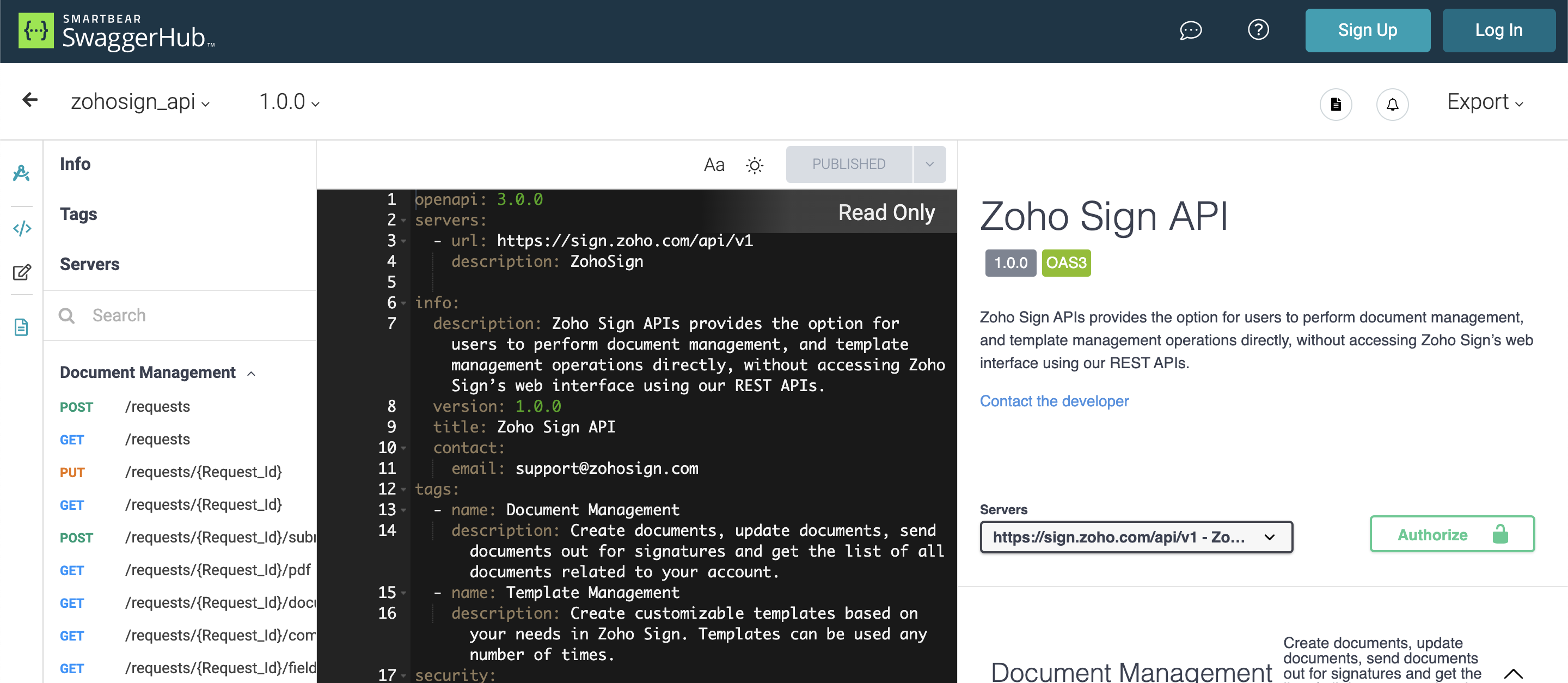This screenshot has height=683, width=1568.
Task: Open the Export dropdown menu
Action: 1485,102
